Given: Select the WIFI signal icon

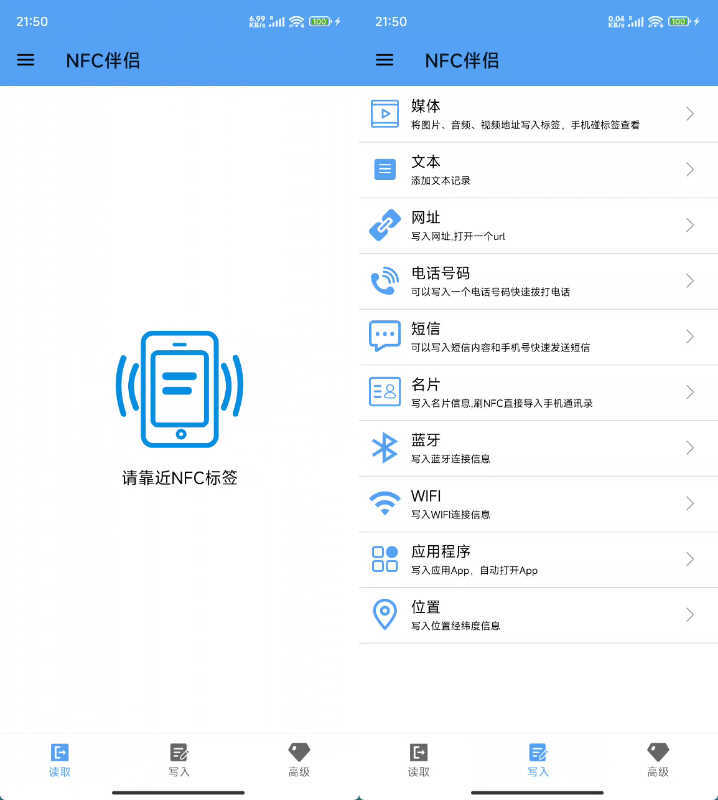Looking at the screenshot, I should [385, 503].
